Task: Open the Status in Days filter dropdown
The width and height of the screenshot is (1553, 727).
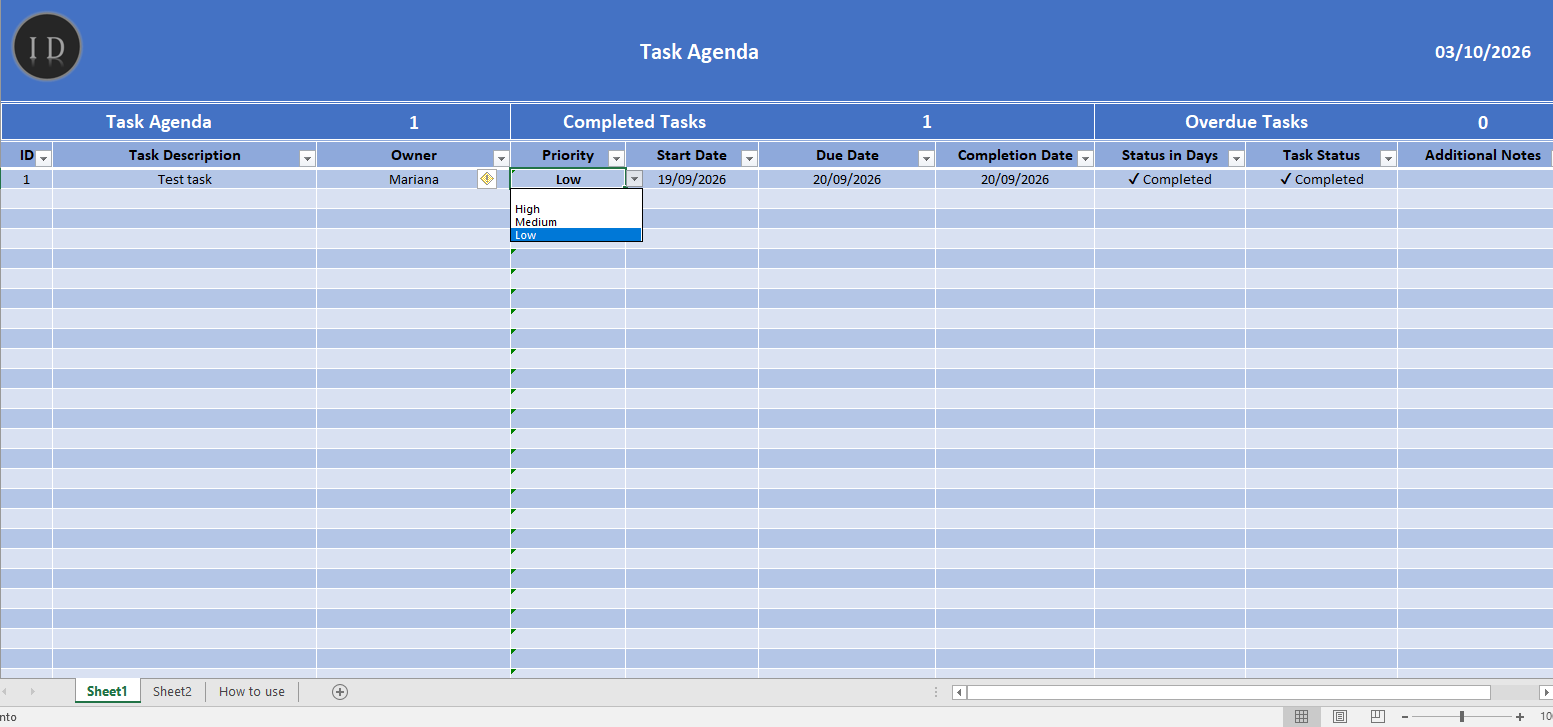Action: pos(1236,159)
